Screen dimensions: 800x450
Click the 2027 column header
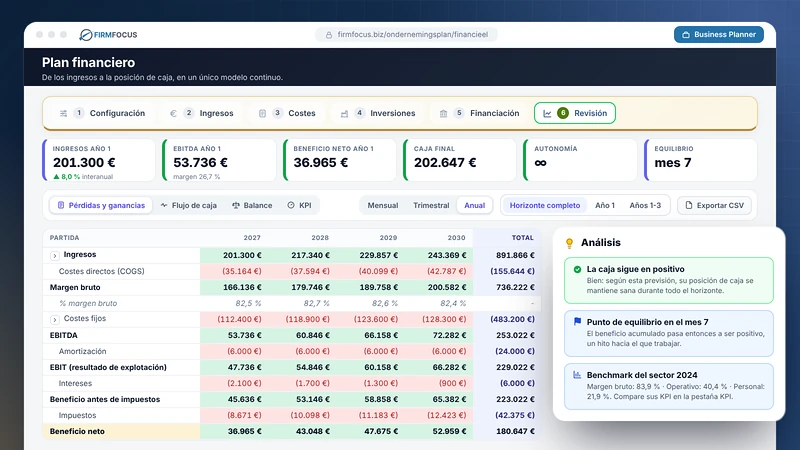pos(252,238)
